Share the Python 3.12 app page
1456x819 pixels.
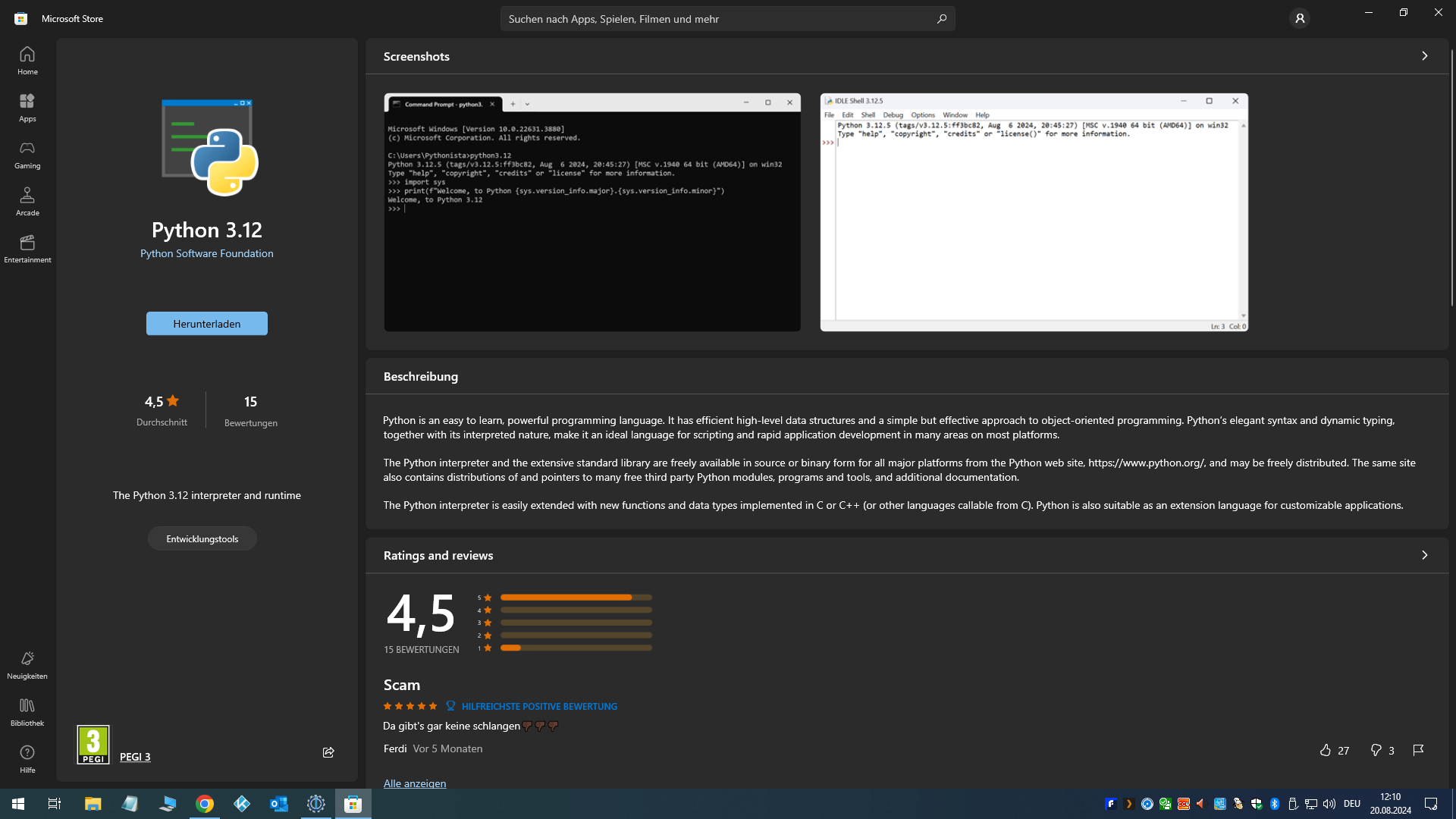(328, 752)
